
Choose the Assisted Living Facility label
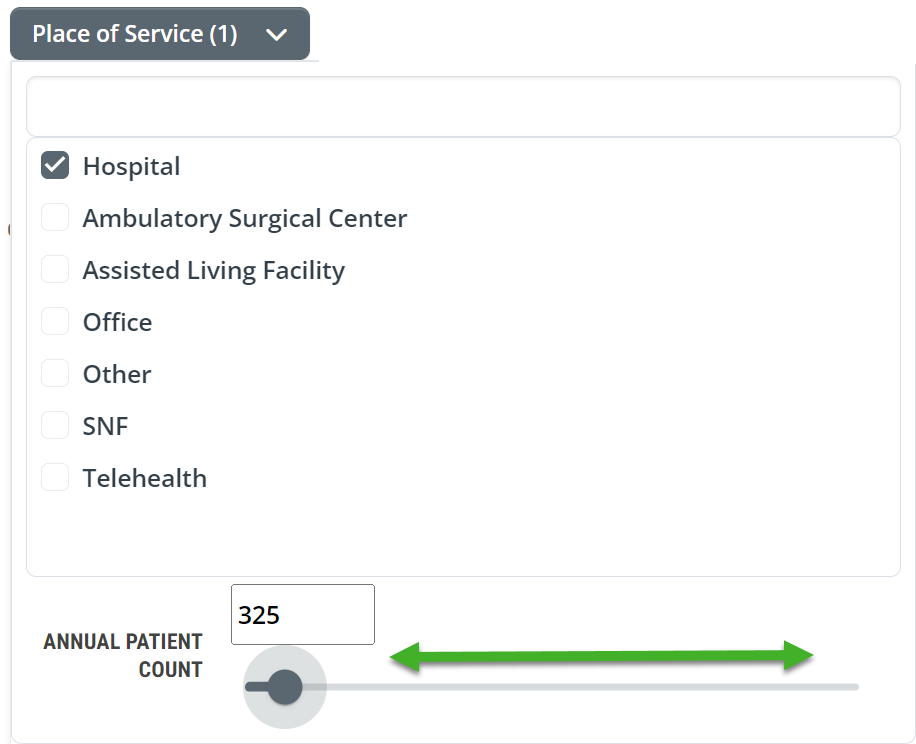pos(214,270)
